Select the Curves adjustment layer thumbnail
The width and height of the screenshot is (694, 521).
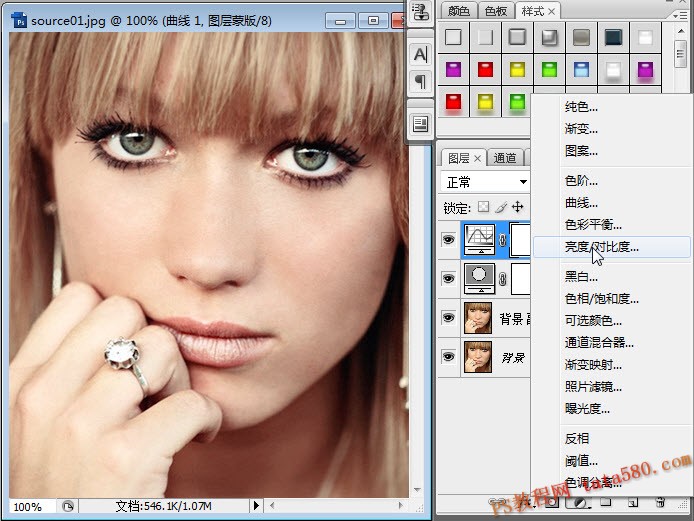[x=479, y=239]
